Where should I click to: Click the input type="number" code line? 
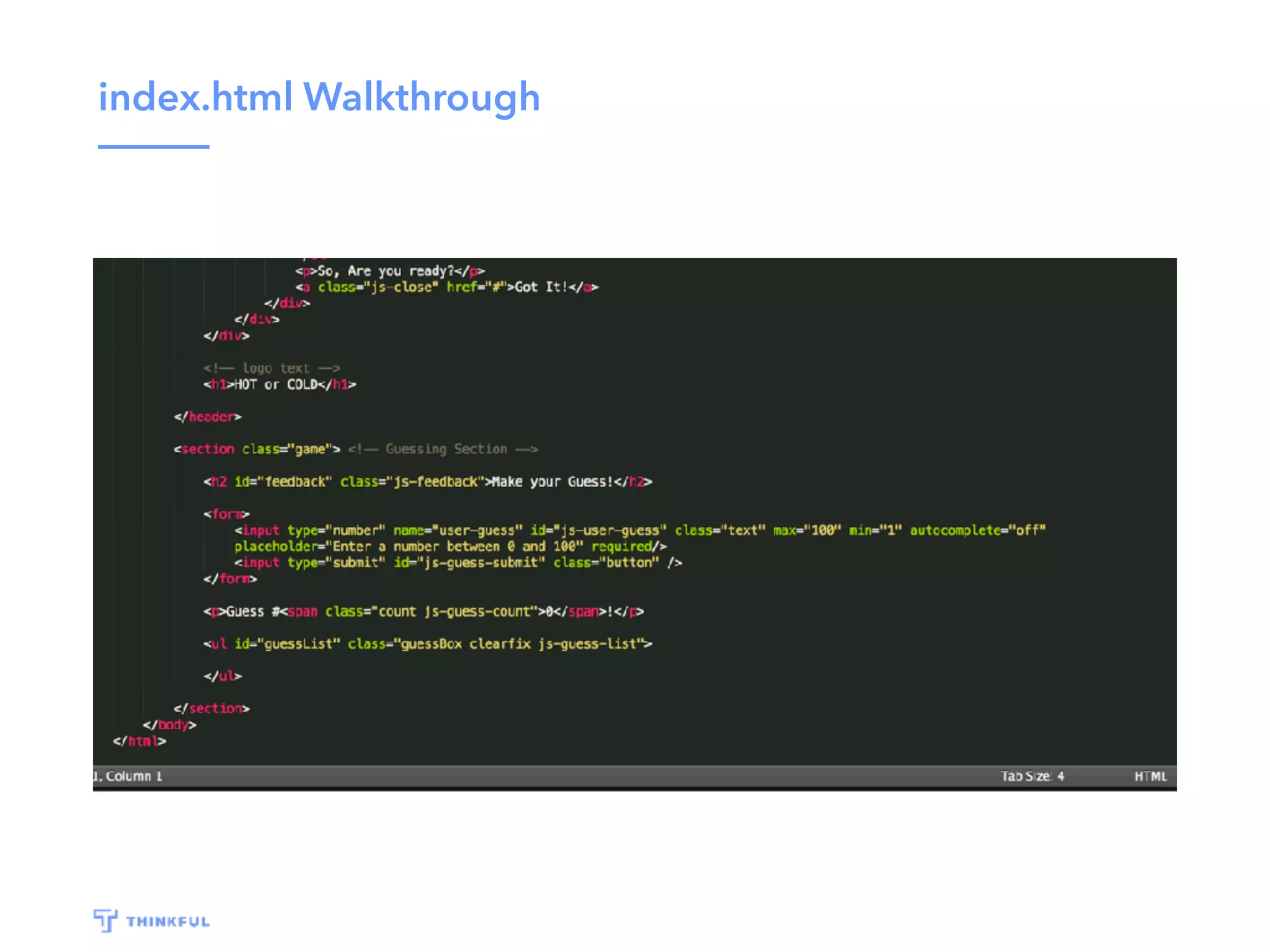click(x=639, y=530)
